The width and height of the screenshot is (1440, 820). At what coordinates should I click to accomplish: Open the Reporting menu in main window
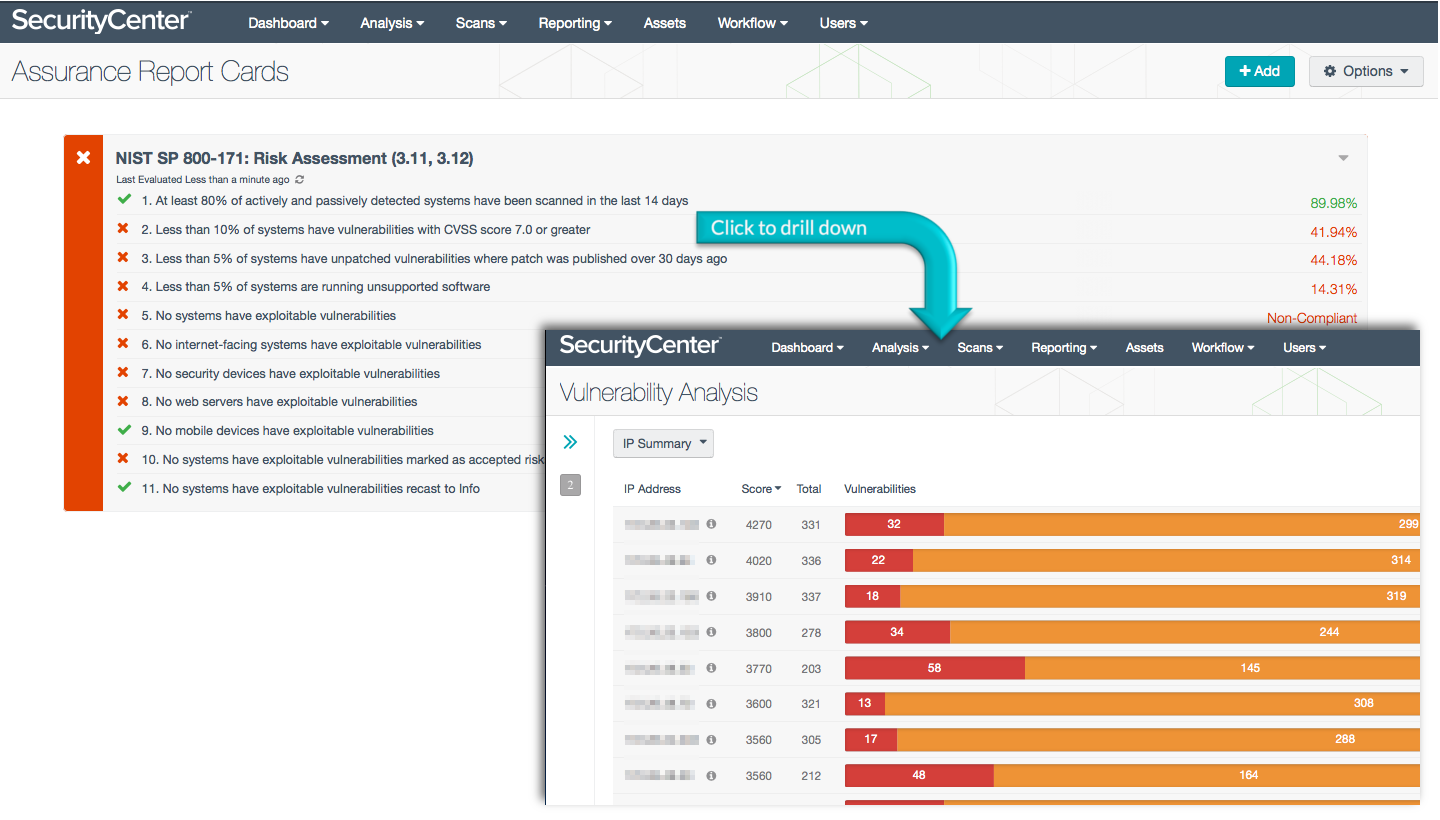click(x=575, y=23)
